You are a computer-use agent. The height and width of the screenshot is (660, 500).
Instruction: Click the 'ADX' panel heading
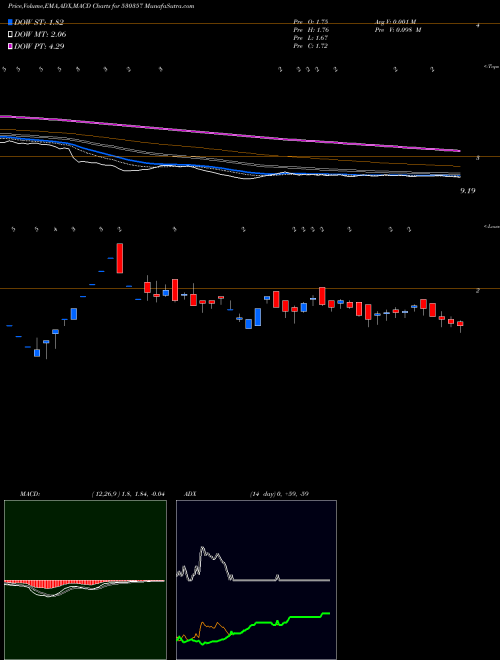click(190, 494)
